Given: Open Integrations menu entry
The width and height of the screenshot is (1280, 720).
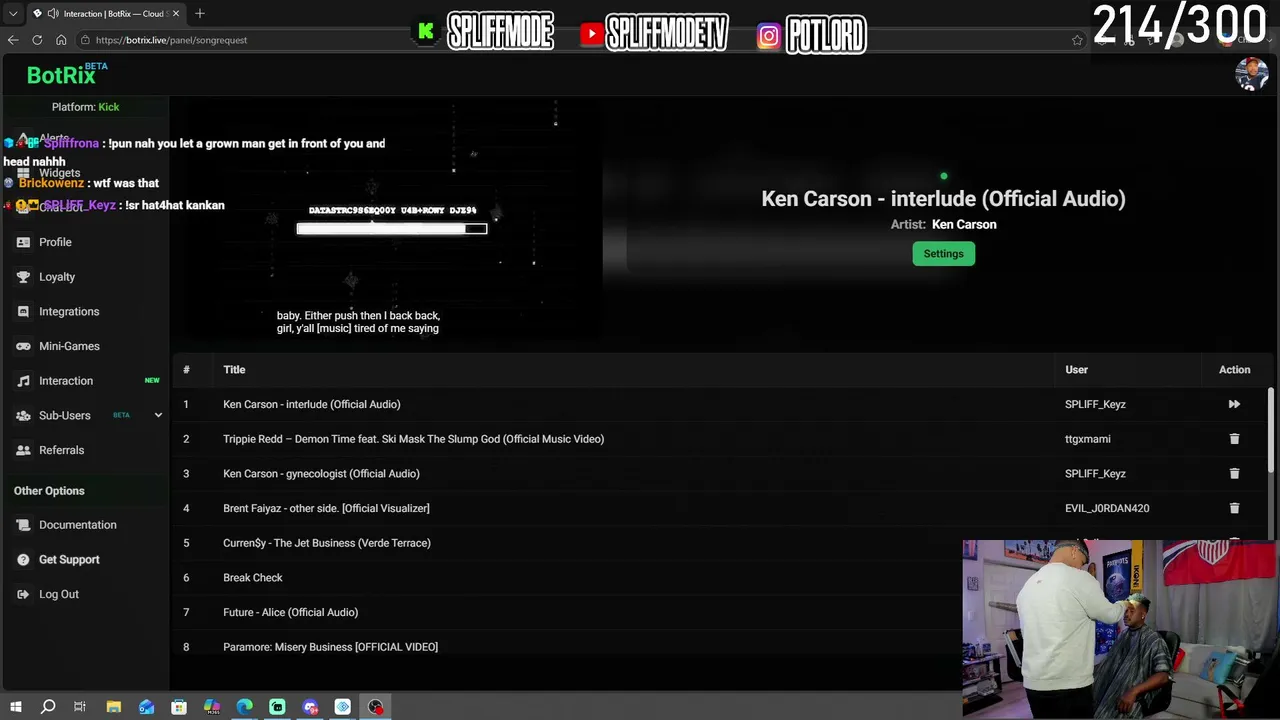Looking at the screenshot, I should (x=69, y=312).
